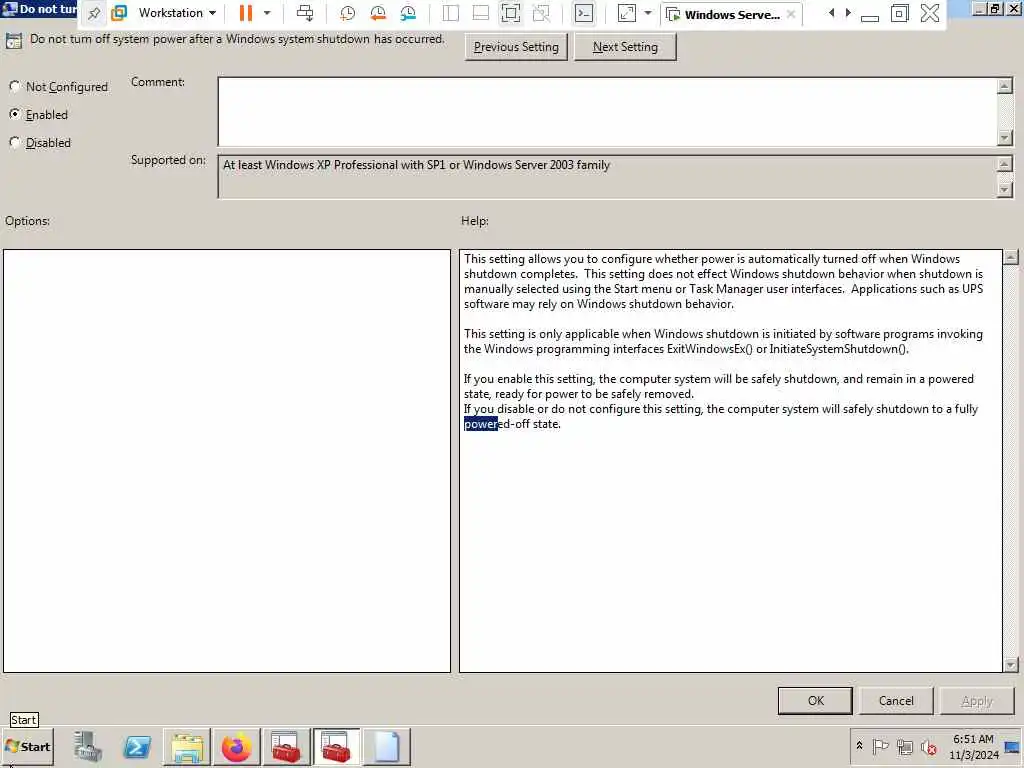This screenshot has height=768, width=1024.
Task: Toggle full screen mode icon
Action: (x=511, y=13)
